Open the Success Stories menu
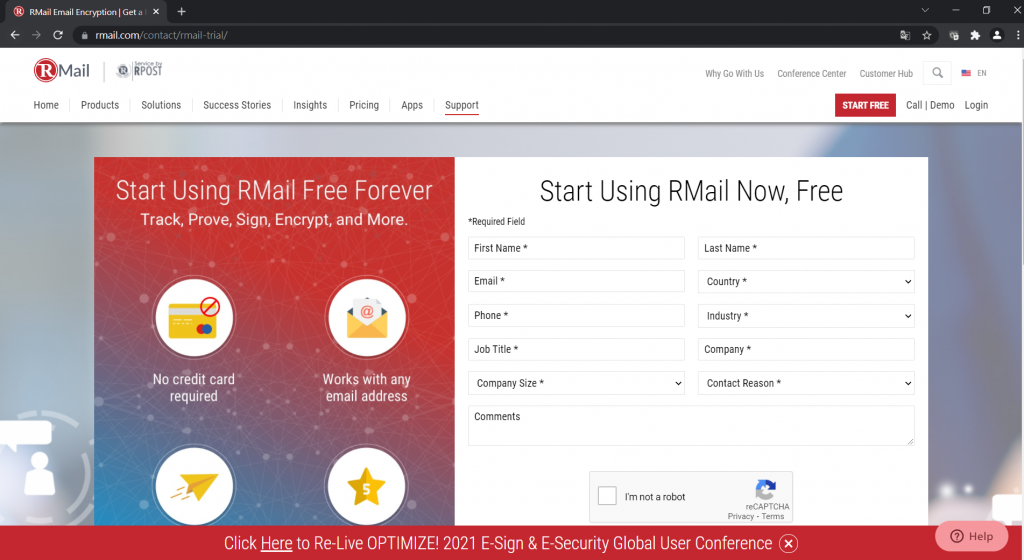 tap(237, 105)
